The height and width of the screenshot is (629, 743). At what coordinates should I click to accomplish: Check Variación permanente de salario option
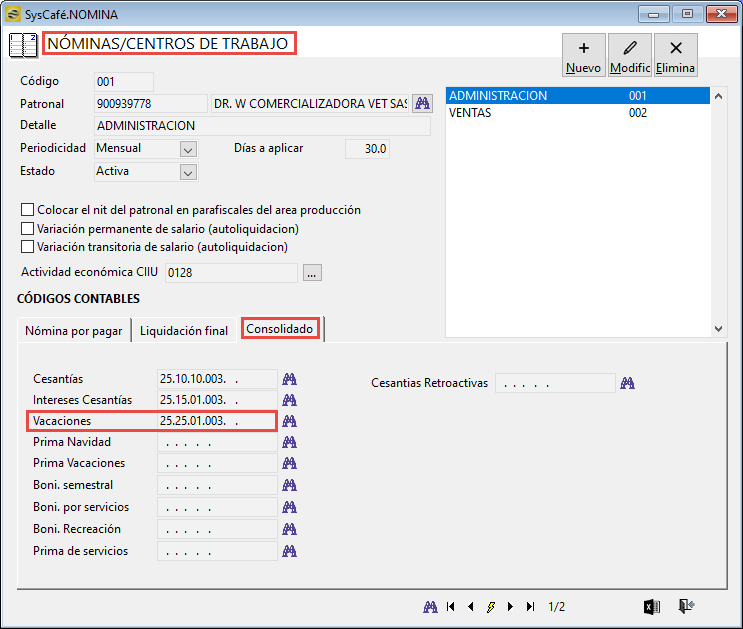27,228
